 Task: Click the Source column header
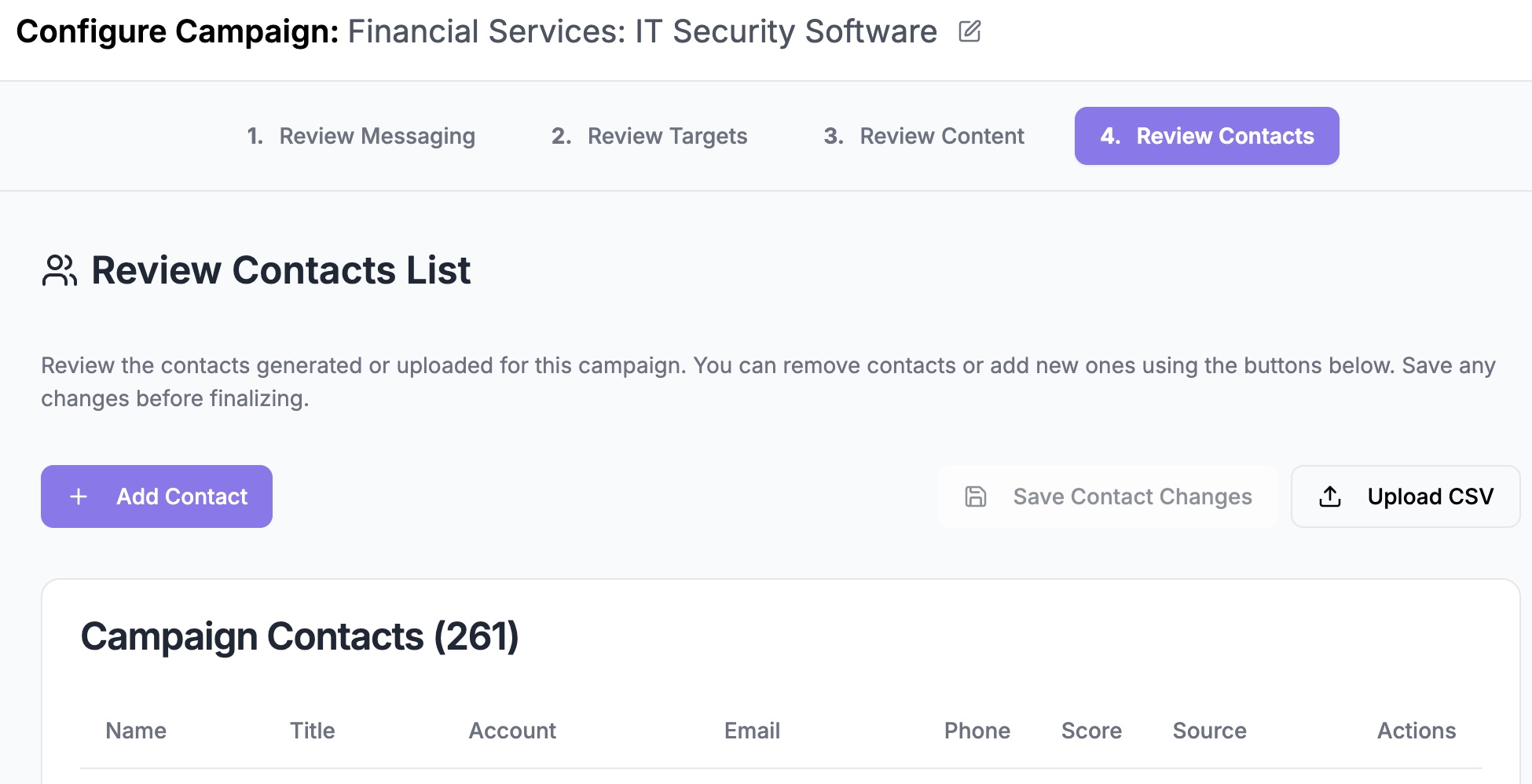tap(1209, 731)
